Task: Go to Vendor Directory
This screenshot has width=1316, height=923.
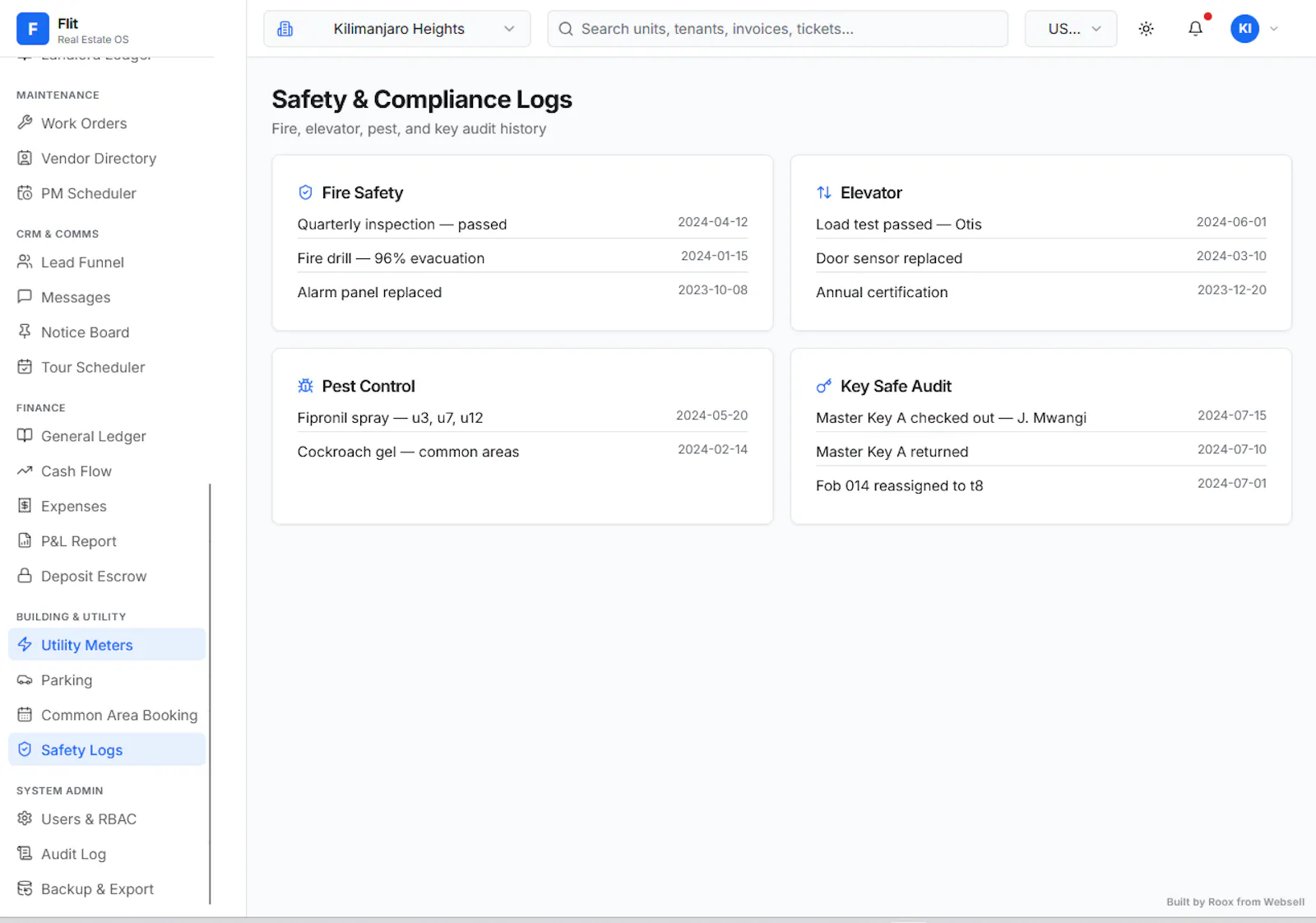Action: 107,158
